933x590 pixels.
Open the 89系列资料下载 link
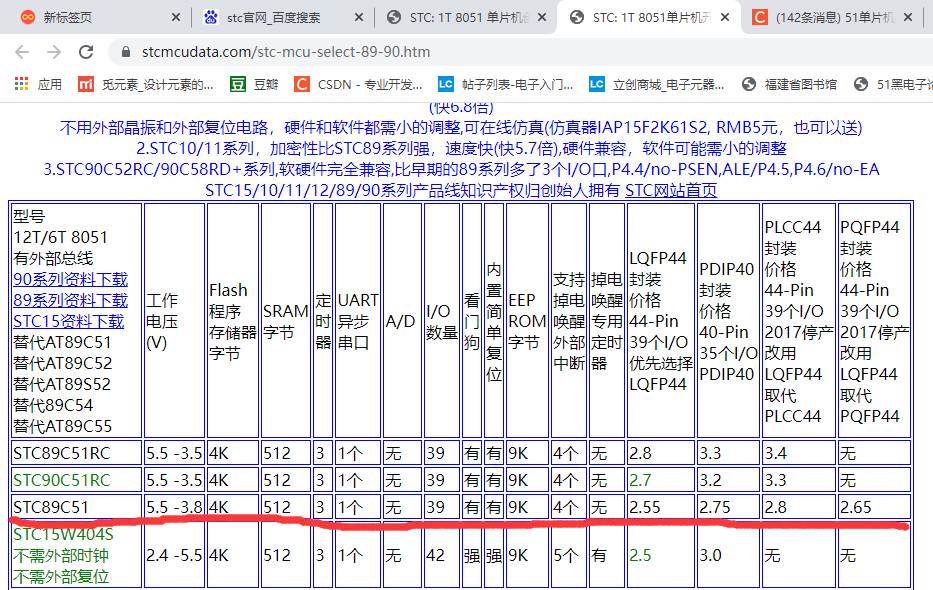point(70,300)
